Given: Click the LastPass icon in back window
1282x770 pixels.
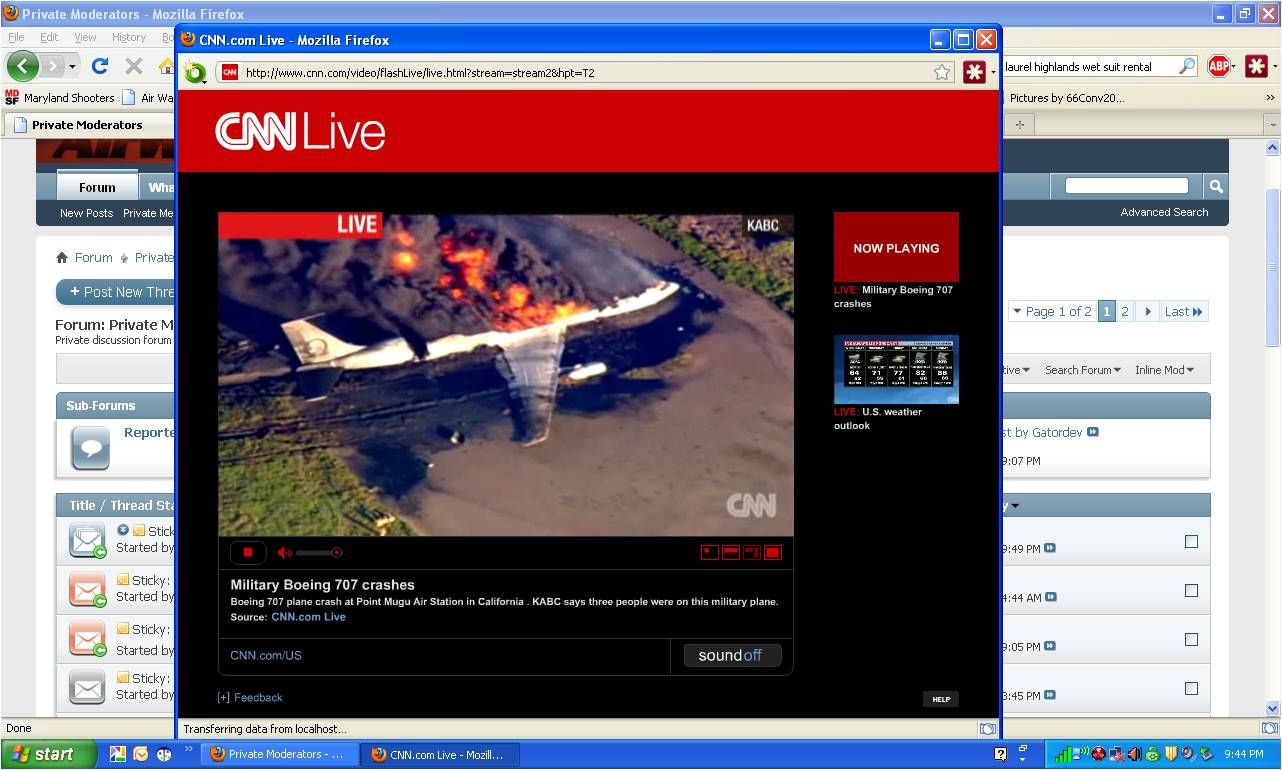Looking at the screenshot, I should point(1256,66).
